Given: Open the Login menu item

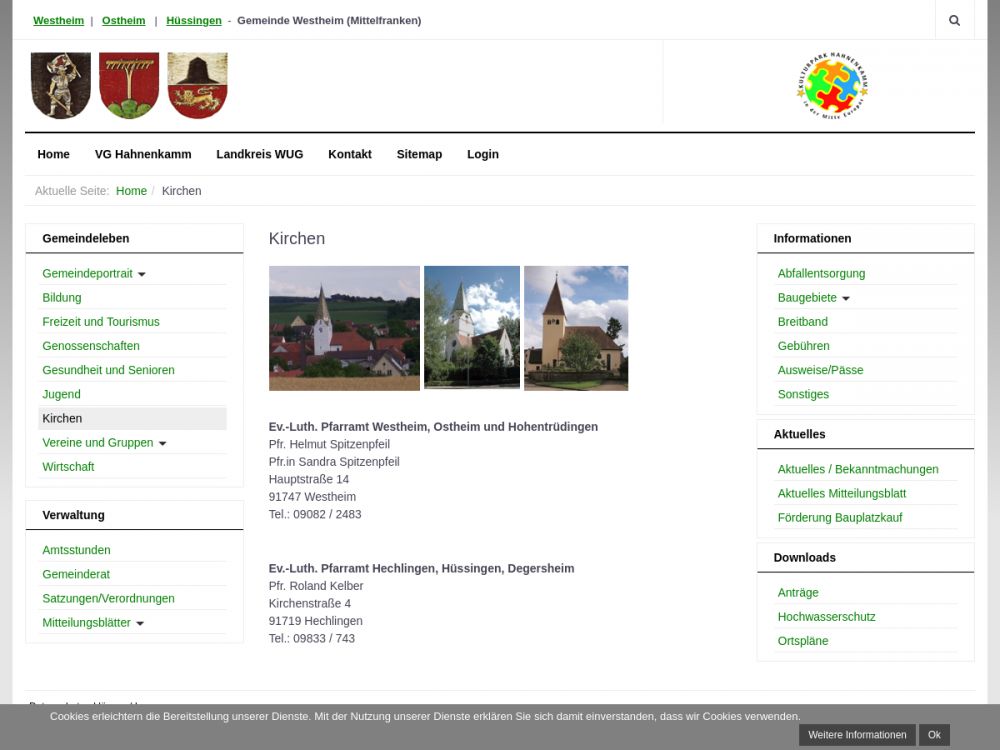Looking at the screenshot, I should pos(482,154).
